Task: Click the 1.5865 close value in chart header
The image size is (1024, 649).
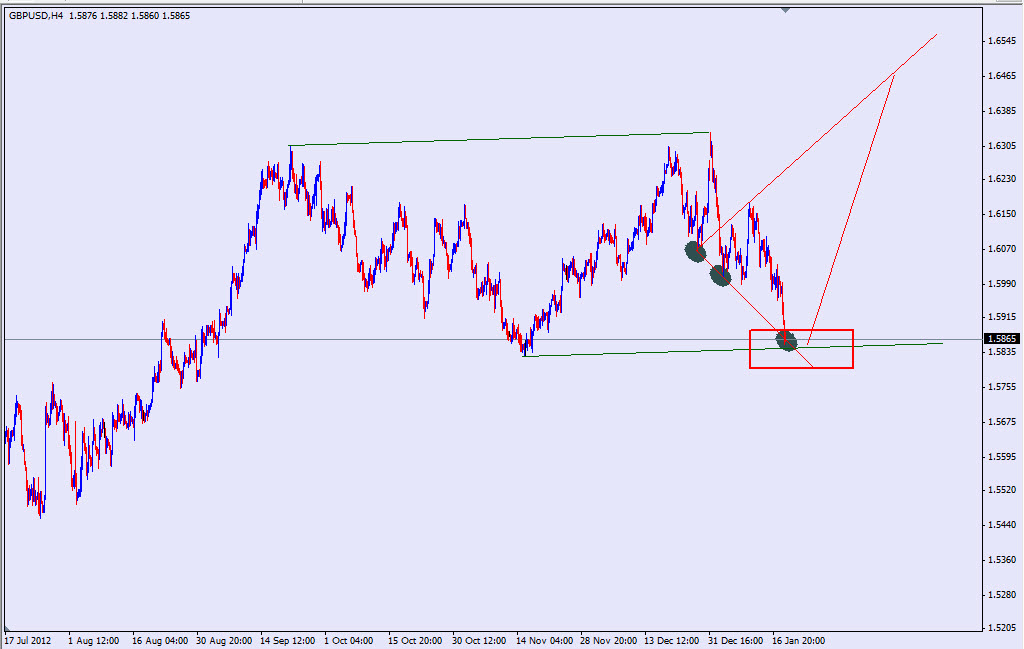Action: point(176,16)
